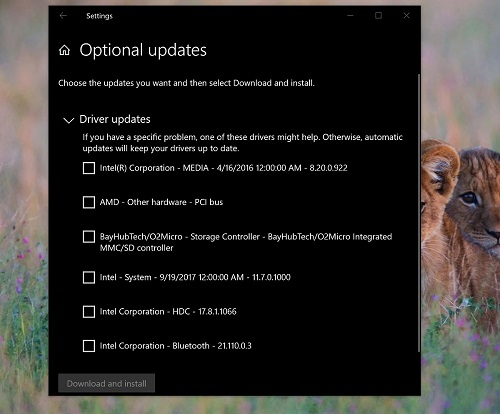Screen dimensions: 500x414
Task: Select the AMD PCI bus driver checkbox
Action: pyautogui.click(x=89, y=202)
